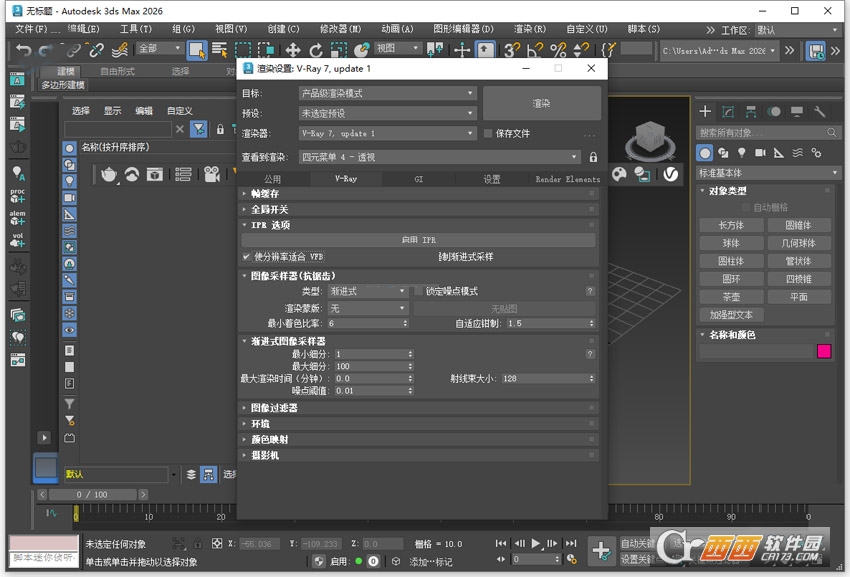Open the 渲染器 V-Ray 7 dropdown
This screenshot has width=850, height=577.
pos(388,133)
